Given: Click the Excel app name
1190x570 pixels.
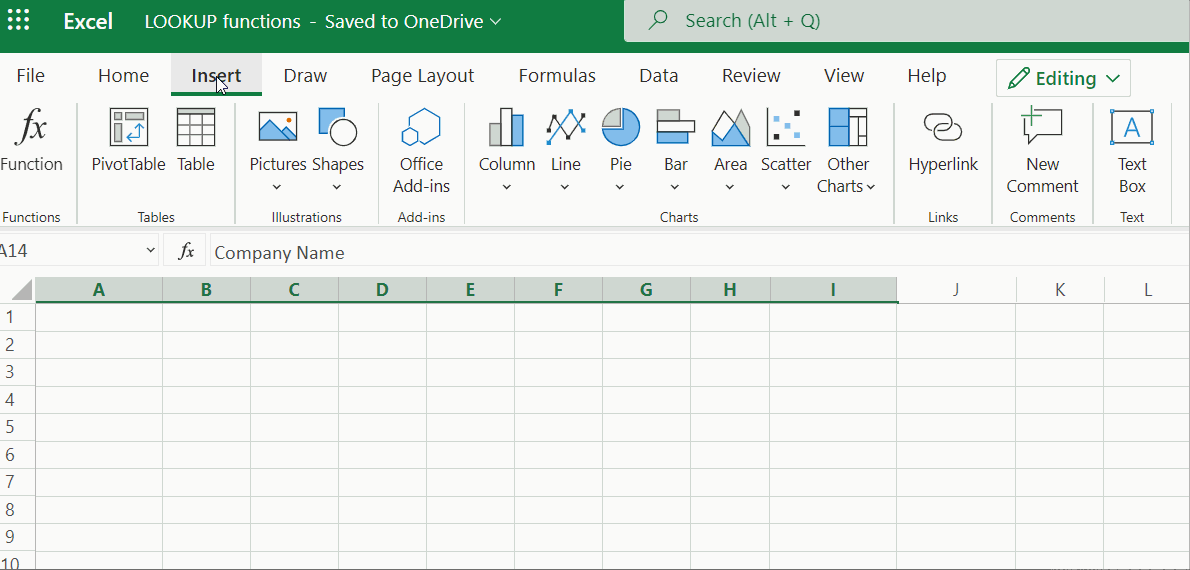Looking at the screenshot, I should pos(88,21).
